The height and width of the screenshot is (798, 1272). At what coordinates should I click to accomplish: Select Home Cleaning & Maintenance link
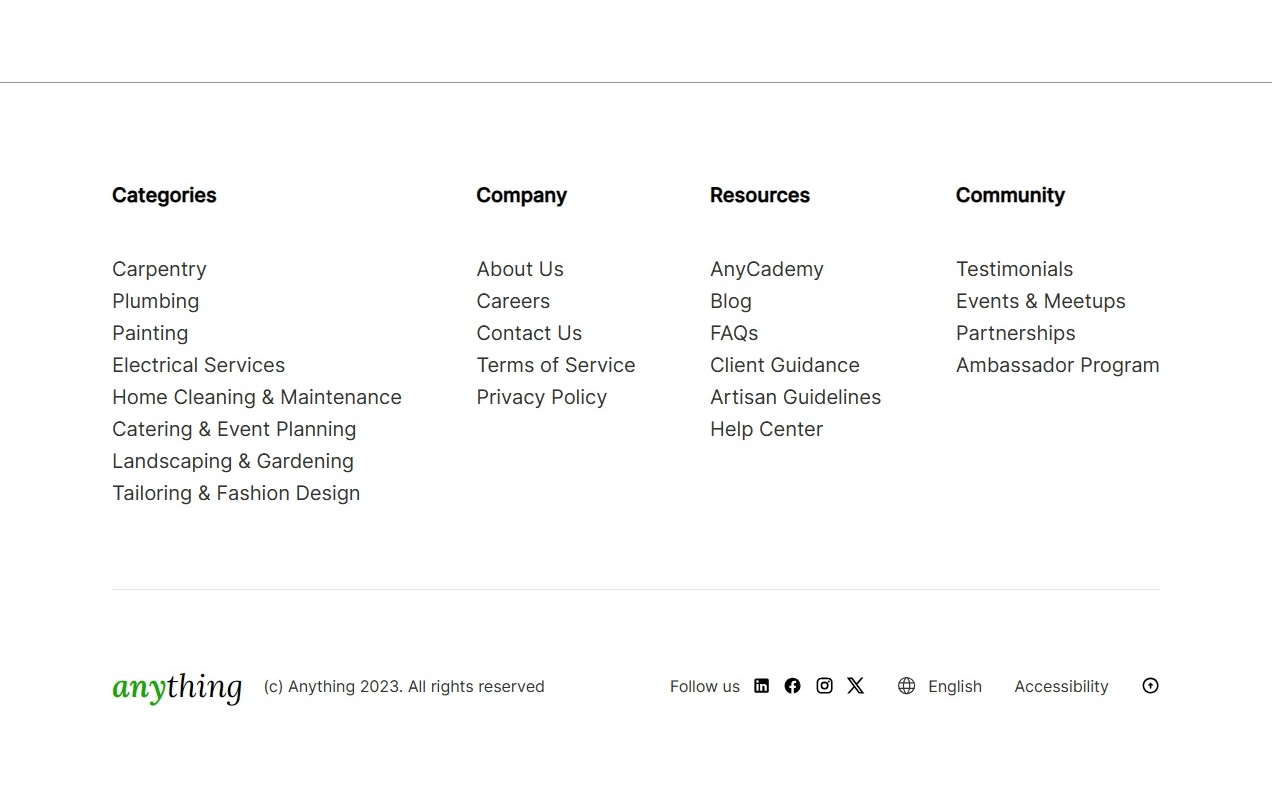click(256, 397)
